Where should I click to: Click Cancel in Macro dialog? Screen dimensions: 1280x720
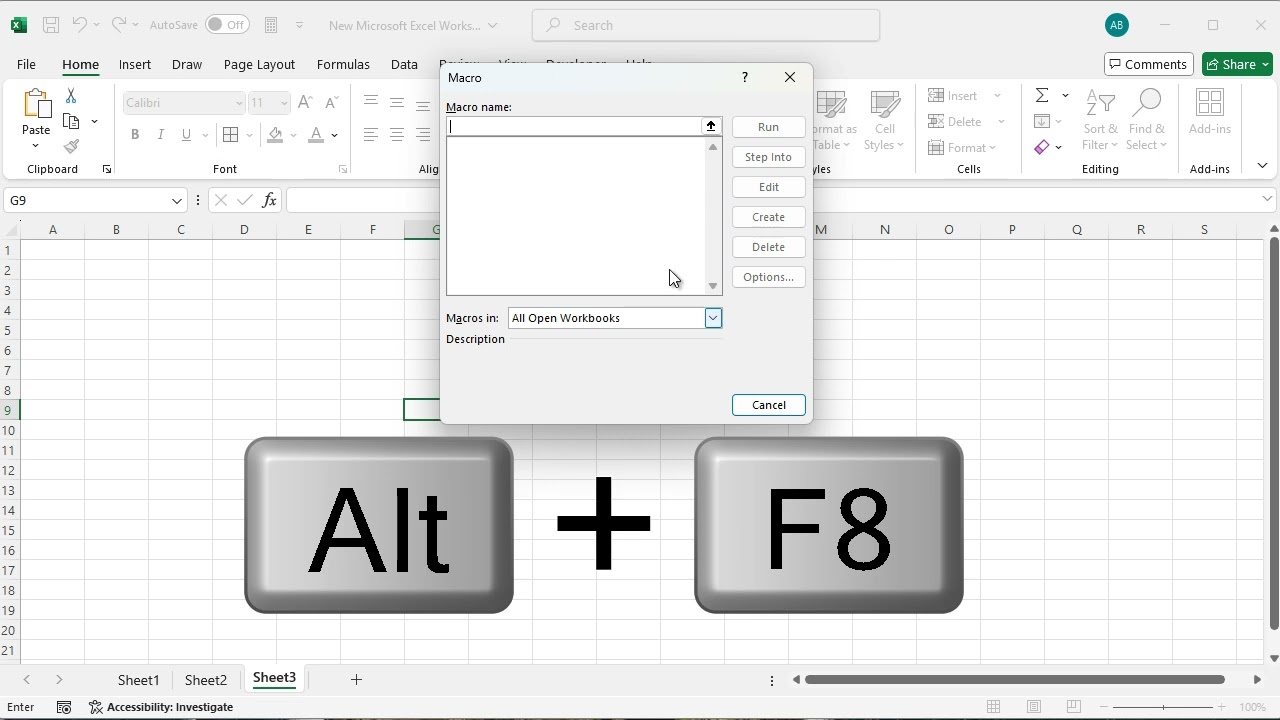point(769,405)
